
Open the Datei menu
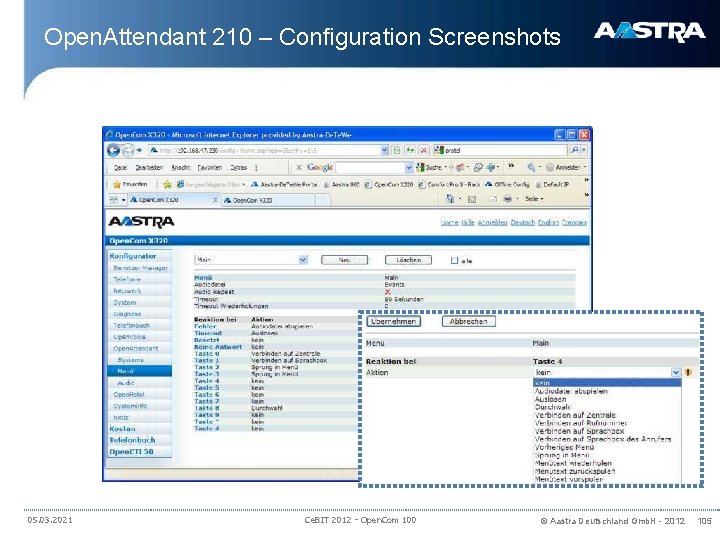tap(120, 168)
